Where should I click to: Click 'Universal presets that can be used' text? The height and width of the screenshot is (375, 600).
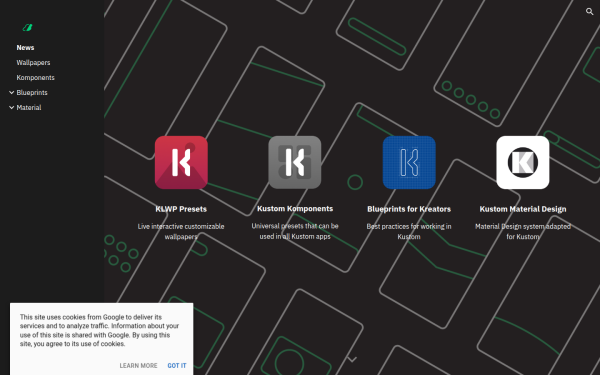(295, 231)
